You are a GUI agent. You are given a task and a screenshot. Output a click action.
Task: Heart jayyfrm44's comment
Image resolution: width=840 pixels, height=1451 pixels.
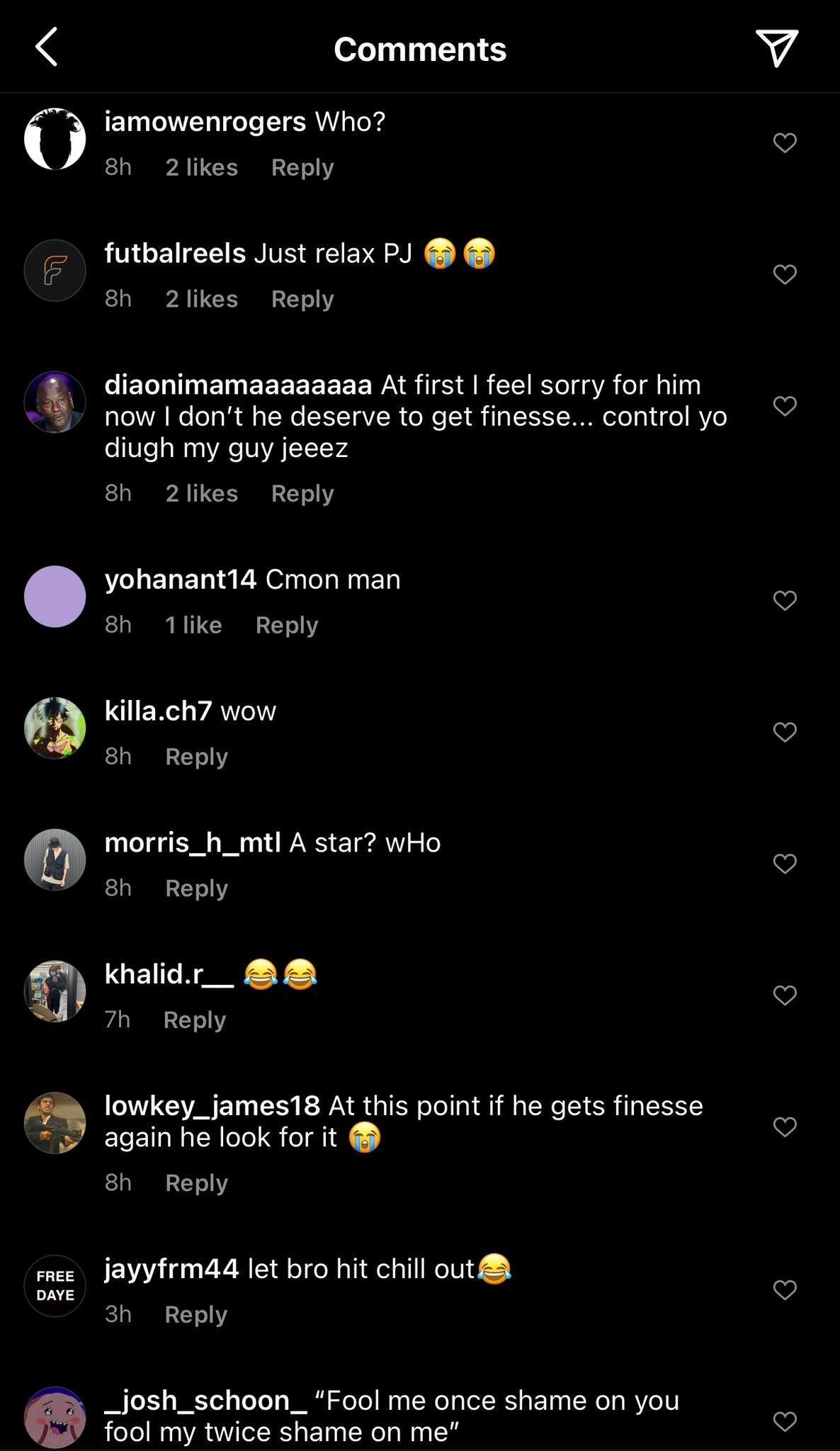(785, 1290)
